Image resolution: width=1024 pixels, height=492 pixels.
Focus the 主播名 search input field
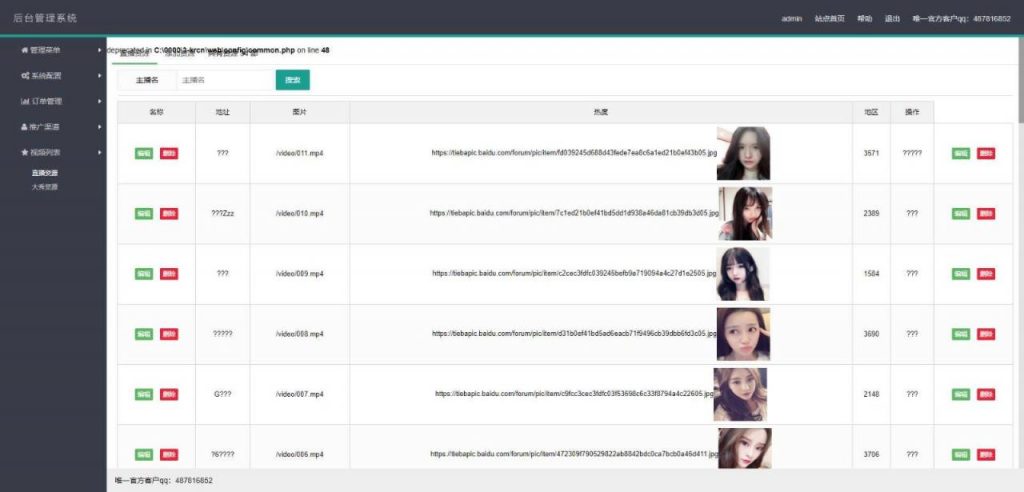click(225, 80)
